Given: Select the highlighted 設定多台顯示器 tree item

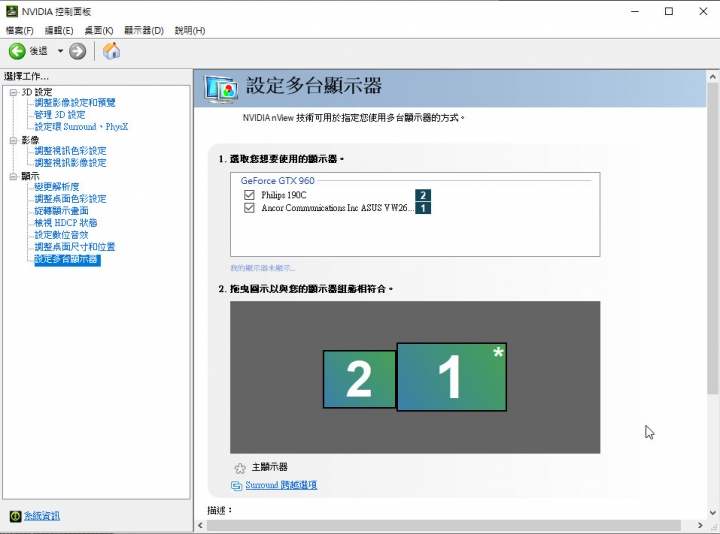Looking at the screenshot, I should tap(67, 259).
